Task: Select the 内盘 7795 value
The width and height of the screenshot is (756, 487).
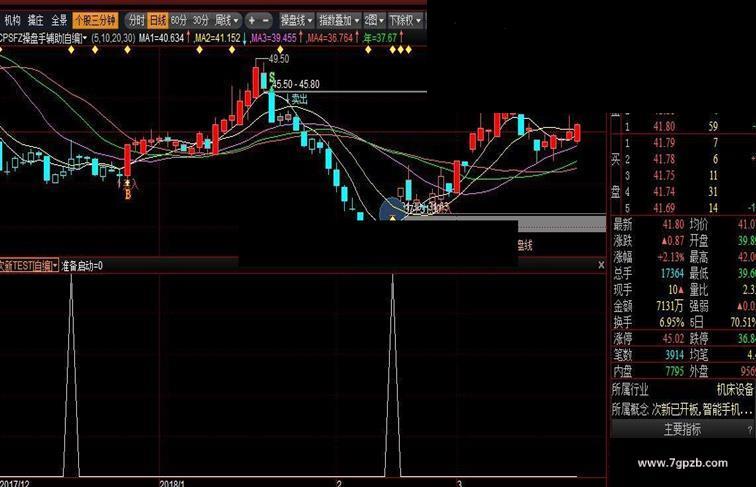Action: [x=675, y=371]
